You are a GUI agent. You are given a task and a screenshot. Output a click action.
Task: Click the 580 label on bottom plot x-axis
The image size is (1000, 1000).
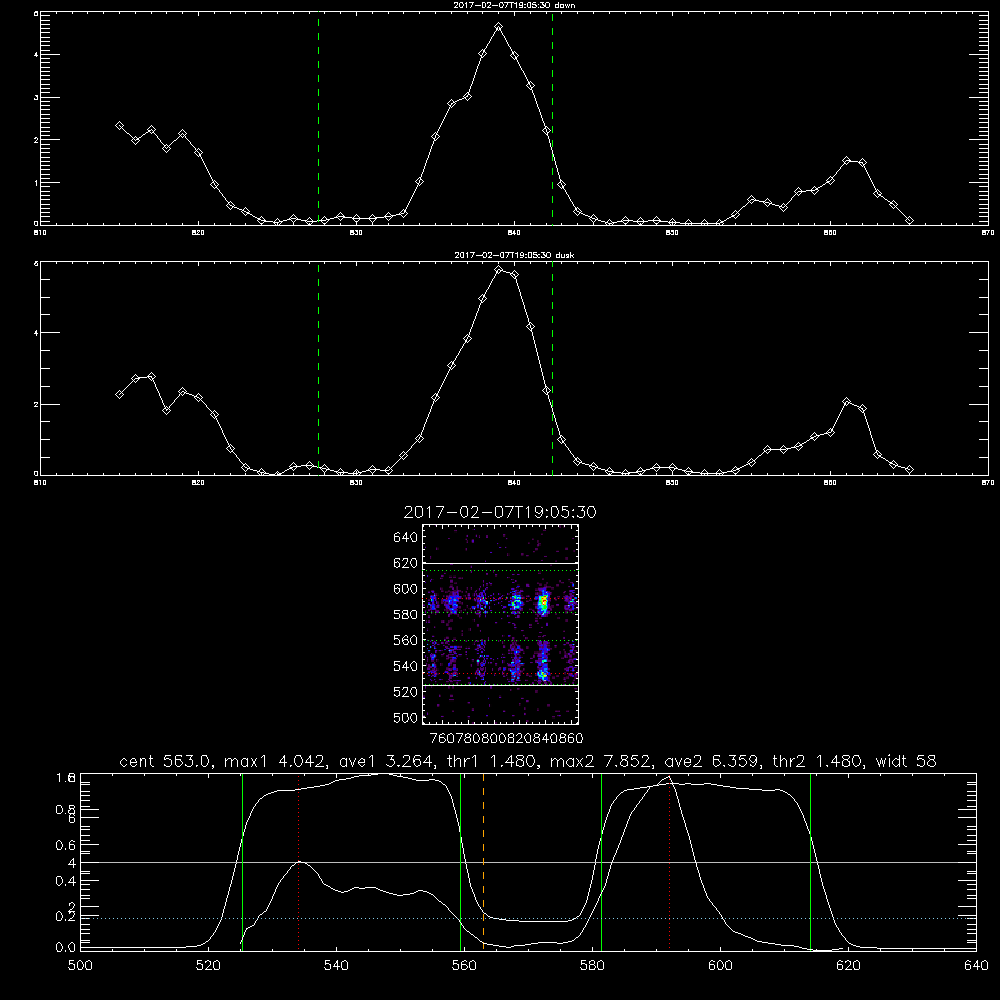(592, 966)
